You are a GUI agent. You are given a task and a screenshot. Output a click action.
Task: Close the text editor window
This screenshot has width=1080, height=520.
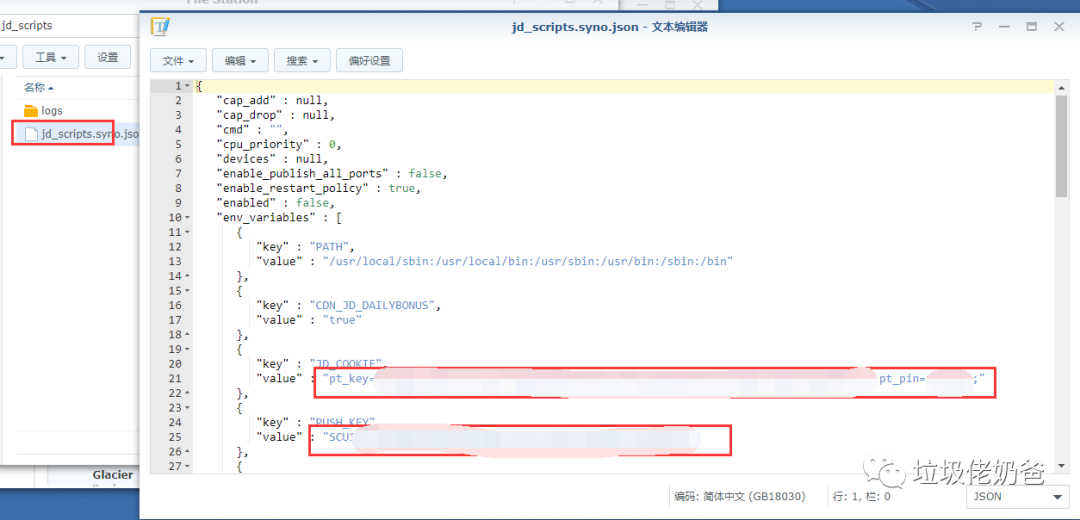(1059, 27)
